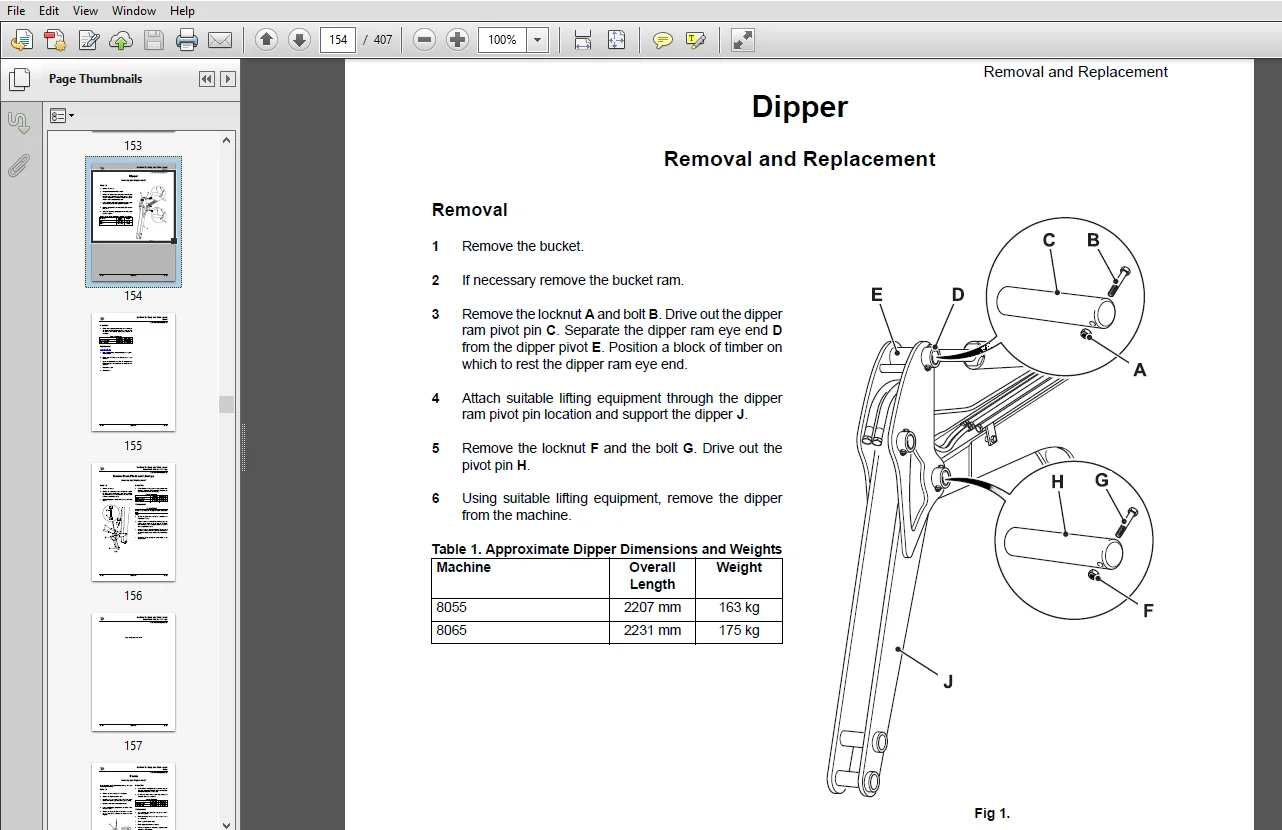Click the table cell "2207 mm"
Image resolution: width=1282 pixels, height=830 pixels.
pyautogui.click(x=652, y=607)
